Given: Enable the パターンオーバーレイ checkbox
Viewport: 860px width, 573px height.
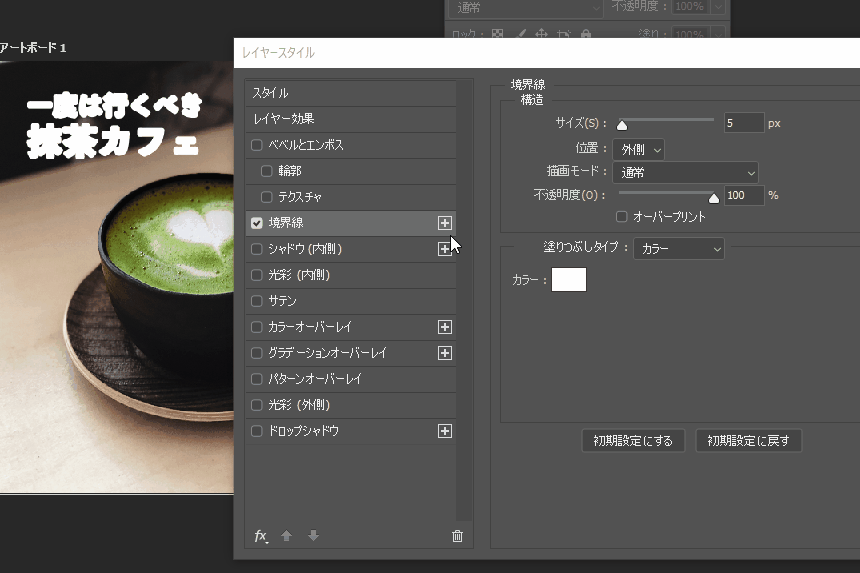Looking at the screenshot, I should [x=257, y=379].
